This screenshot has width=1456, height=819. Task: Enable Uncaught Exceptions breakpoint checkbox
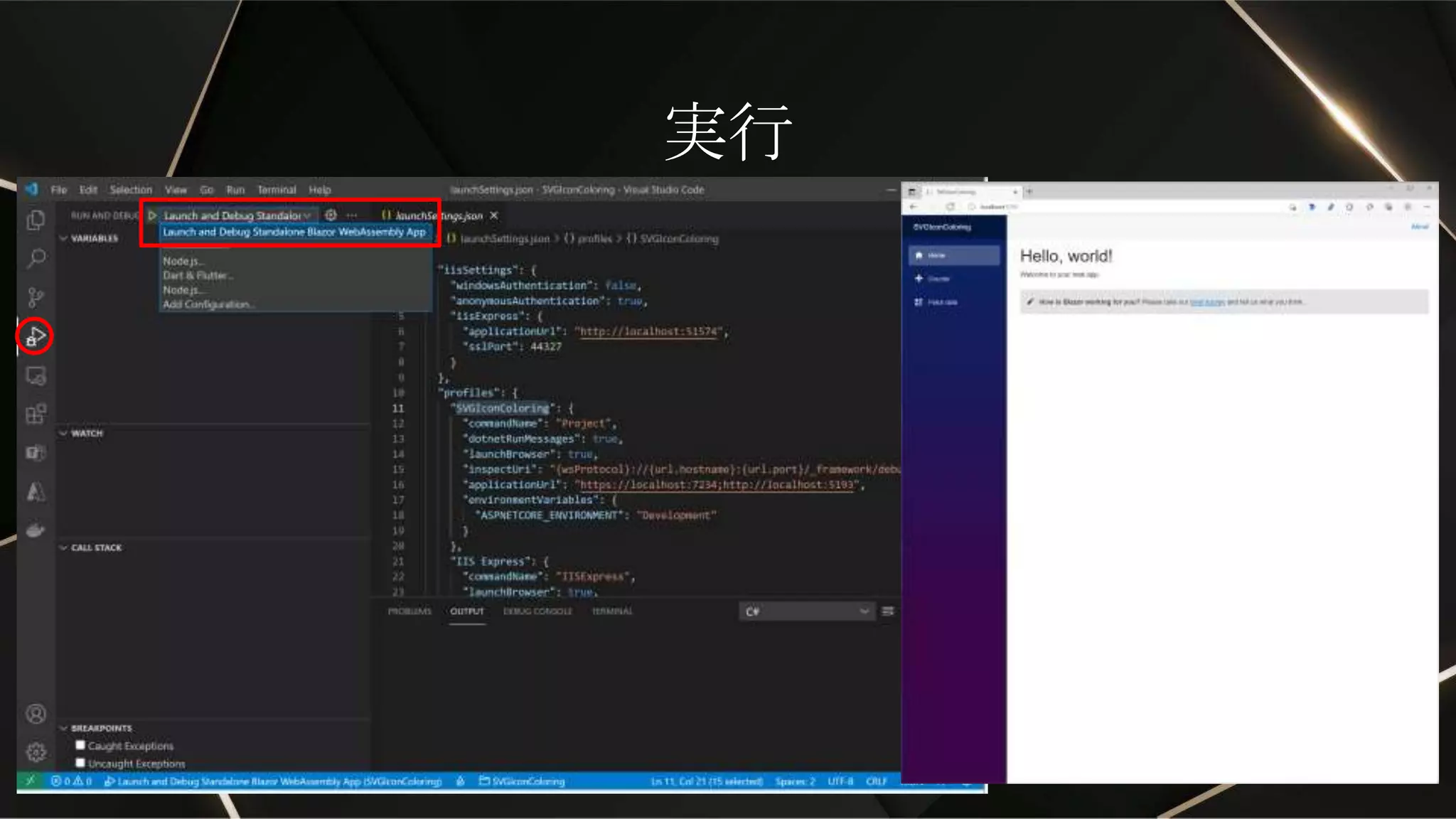(80, 763)
